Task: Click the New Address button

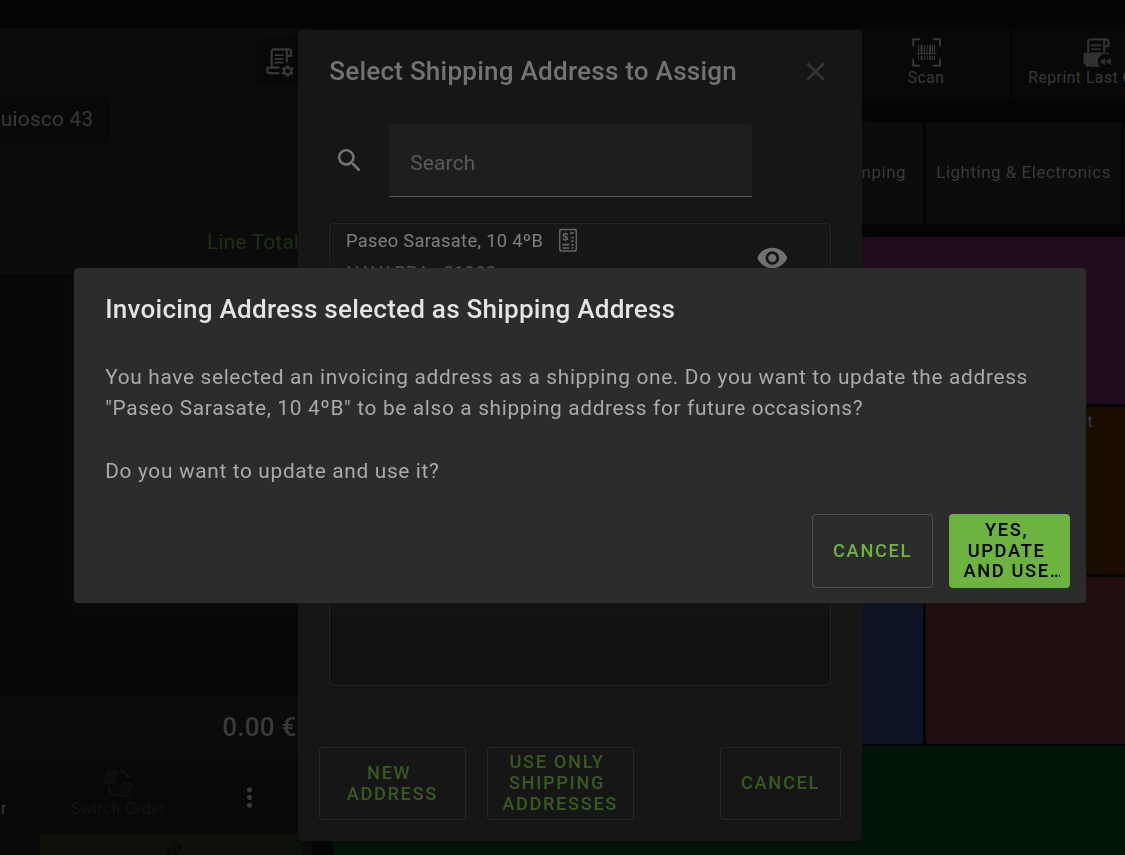Action: (x=392, y=783)
